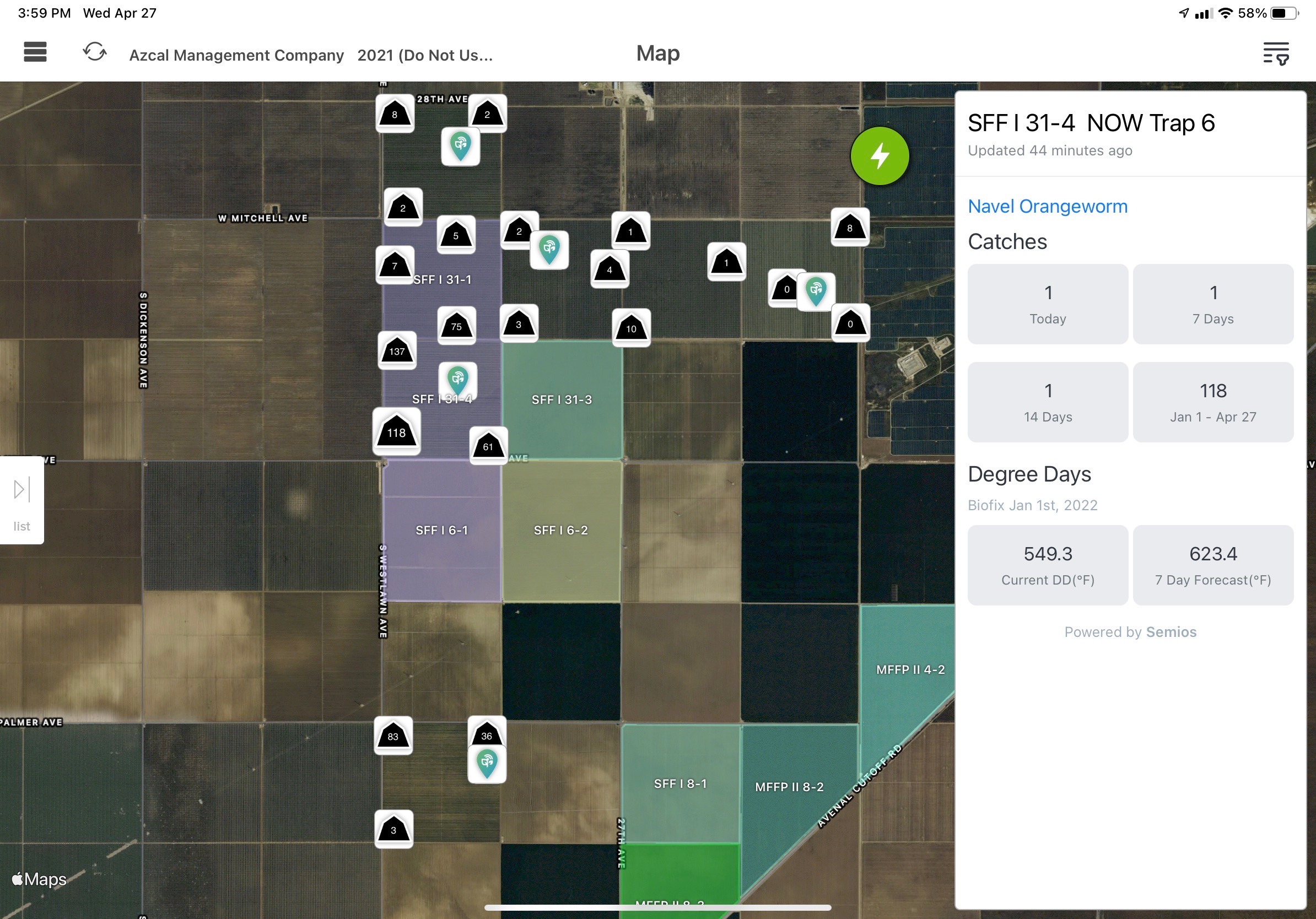Select the trap marker showing 137
The width and height of the screenshot is (1316, 919).
coord(397,350)
